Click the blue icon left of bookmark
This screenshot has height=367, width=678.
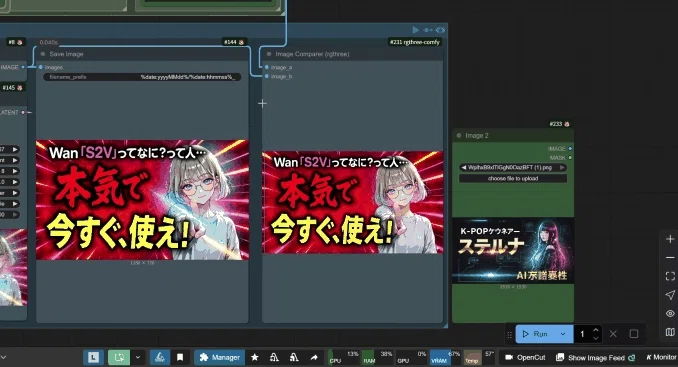(160, 357)
